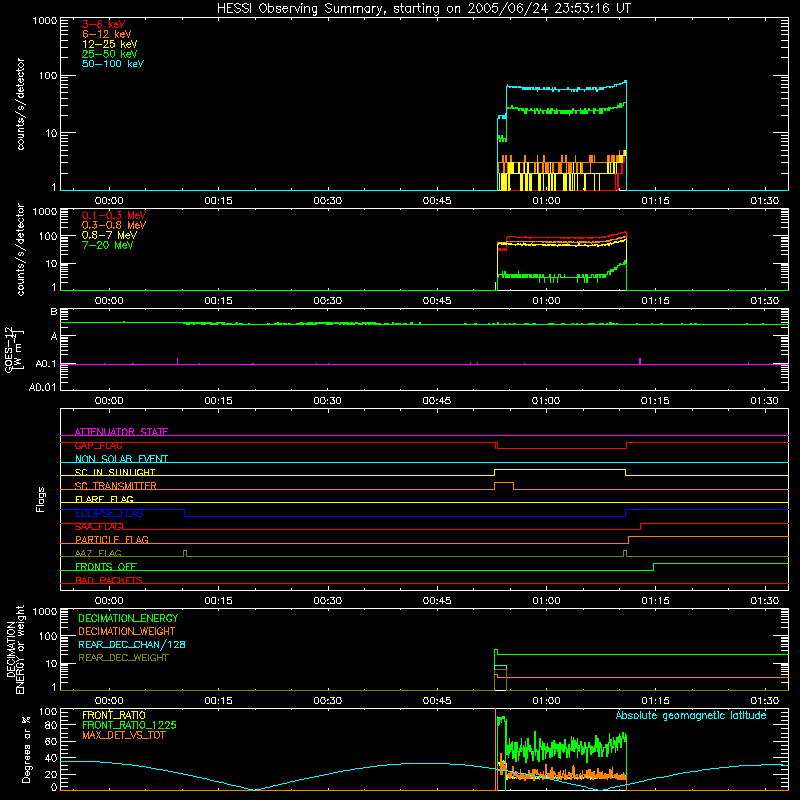
Task: Select the ATTENUATOR_STATE flag label
Action: pos(121,432)
